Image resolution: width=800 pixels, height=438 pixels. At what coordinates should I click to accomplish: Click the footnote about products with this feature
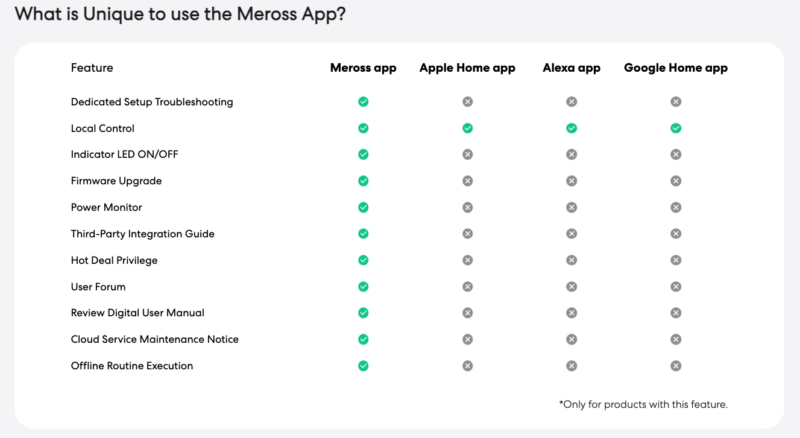coord(642,404)
